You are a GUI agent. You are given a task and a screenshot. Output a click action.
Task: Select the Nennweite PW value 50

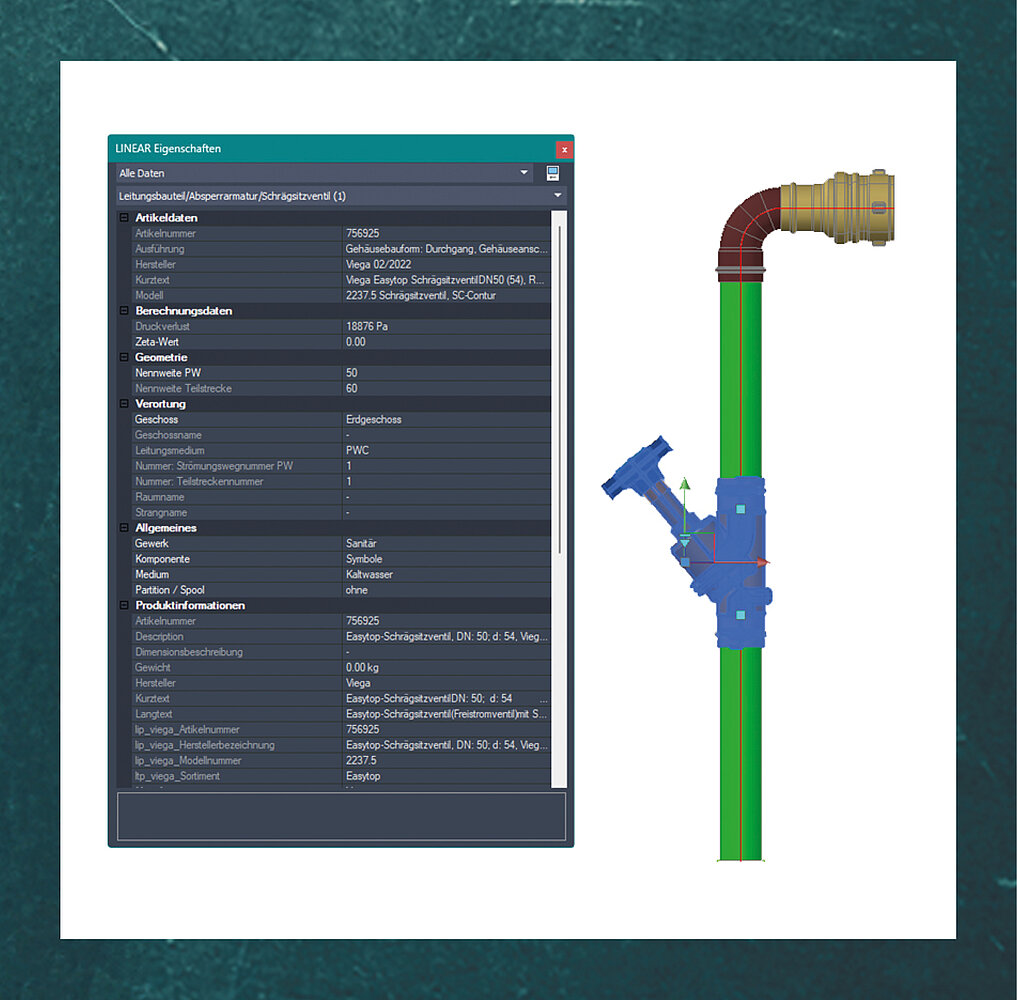[445, 373]
